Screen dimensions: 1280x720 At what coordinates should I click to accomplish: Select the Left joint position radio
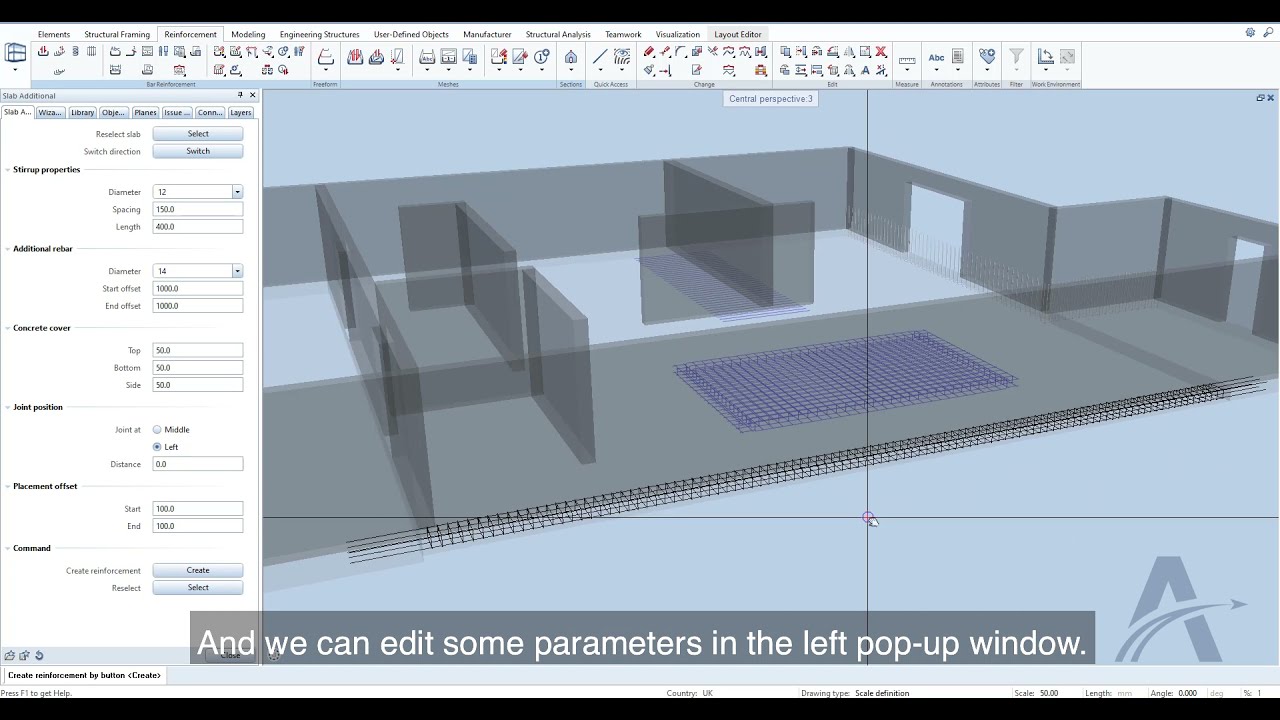coord(157,447)
